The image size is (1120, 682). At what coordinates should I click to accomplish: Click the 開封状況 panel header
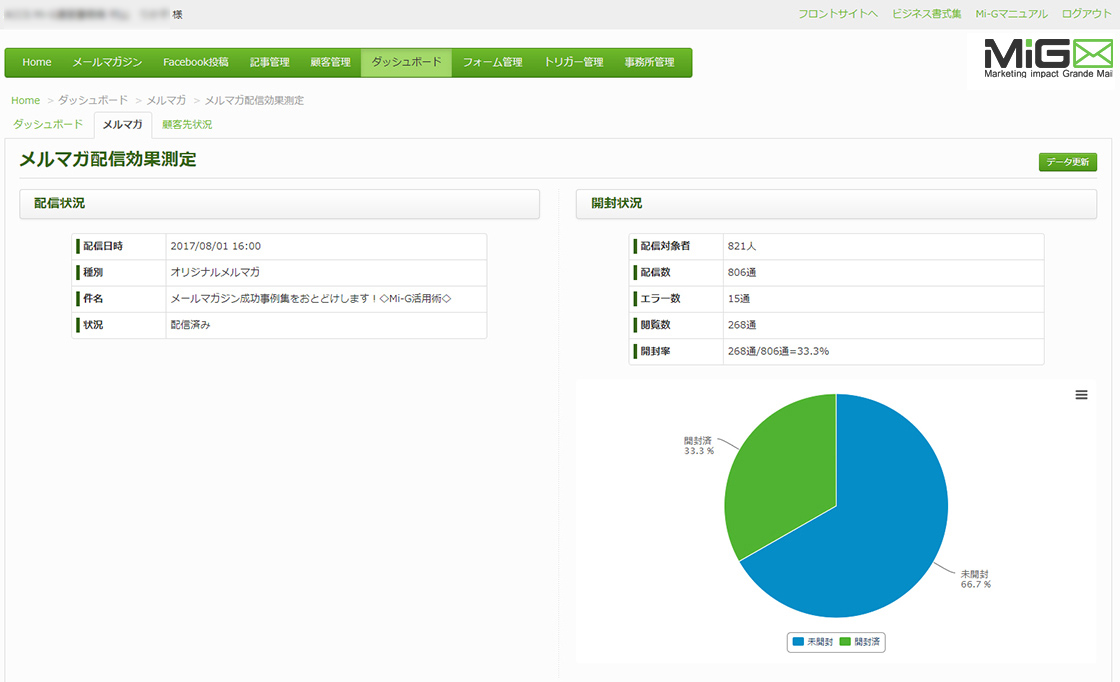pyautogui.click(x=836, y=204)
